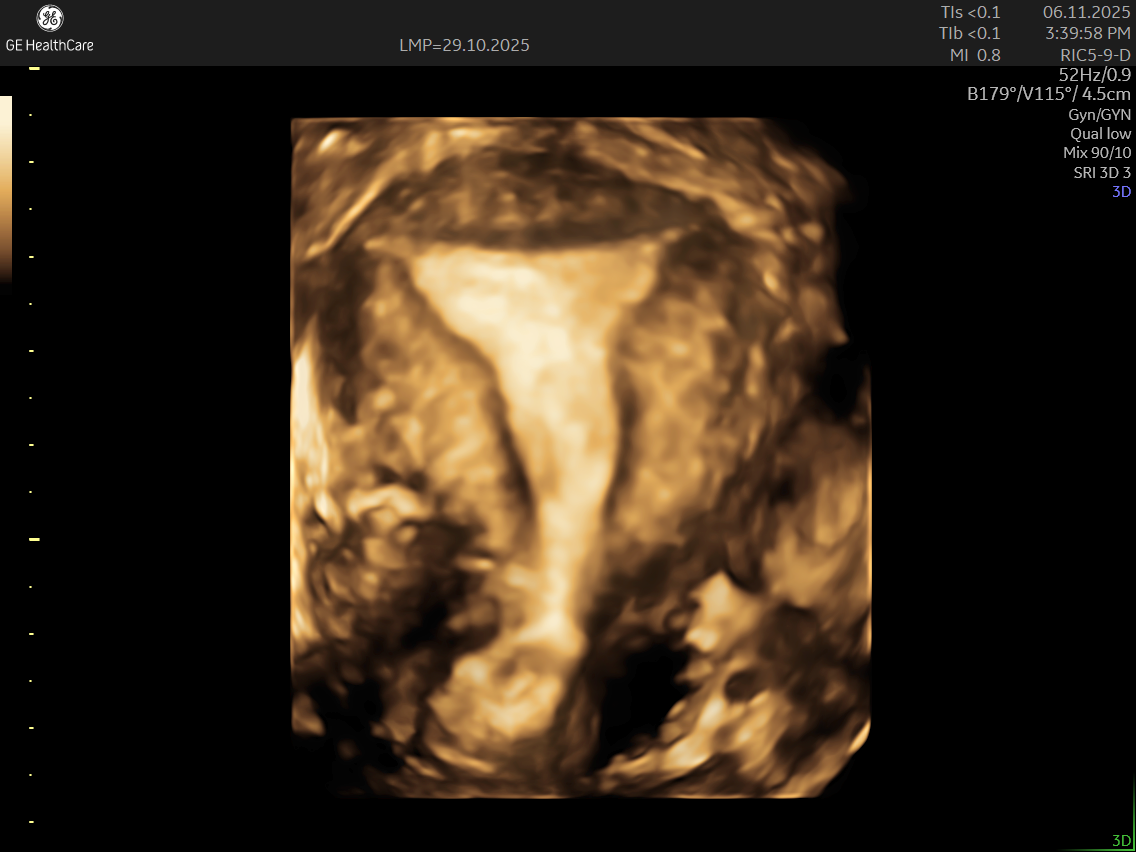Click the topmost wide yellow depth scale tick
Image resolution: width=1136 pixels, height=852 pixels.
(x=34, y=68)
